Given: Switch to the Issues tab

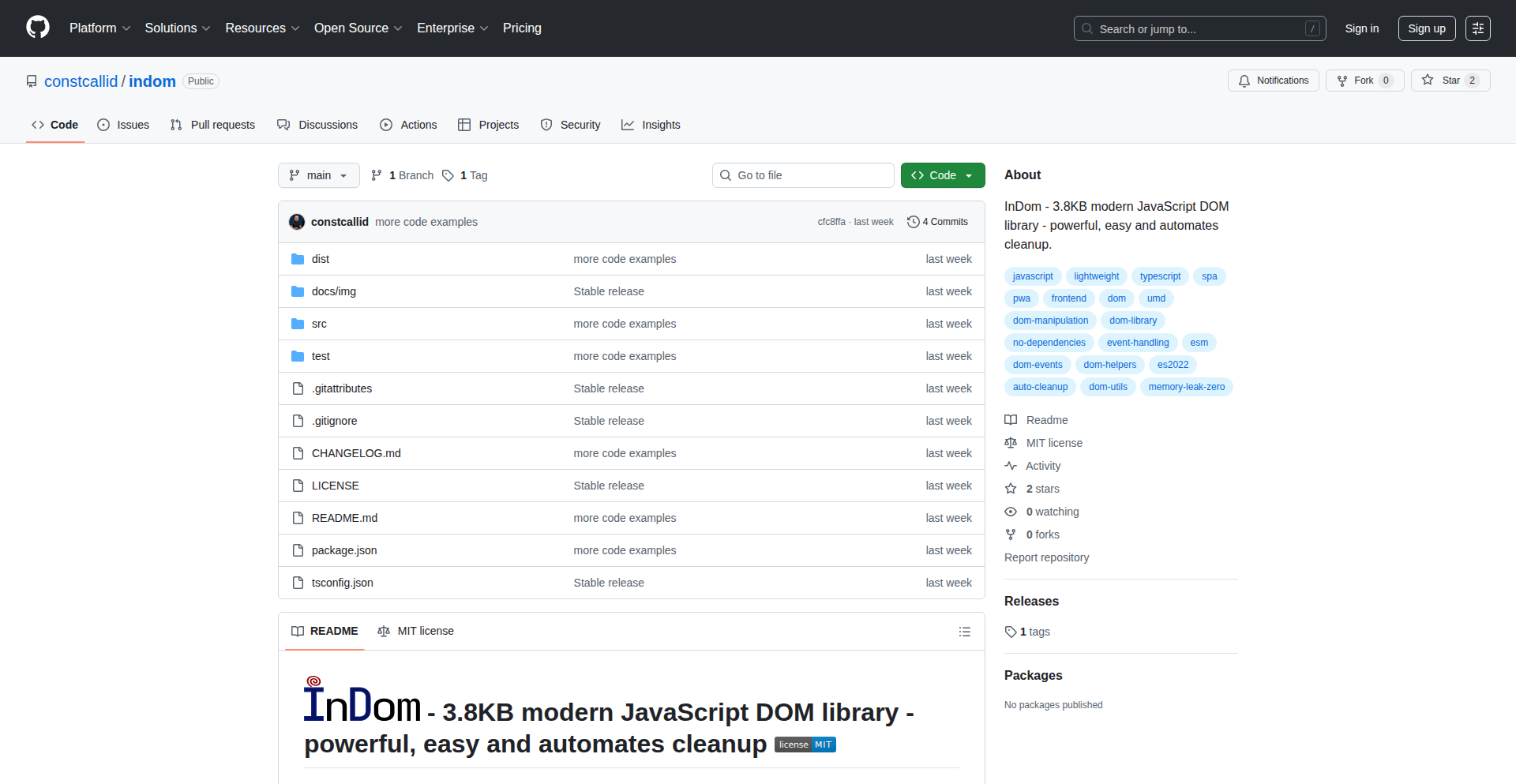Looking at the screenshot, I should pyautogui.click(x=123, y=125).
